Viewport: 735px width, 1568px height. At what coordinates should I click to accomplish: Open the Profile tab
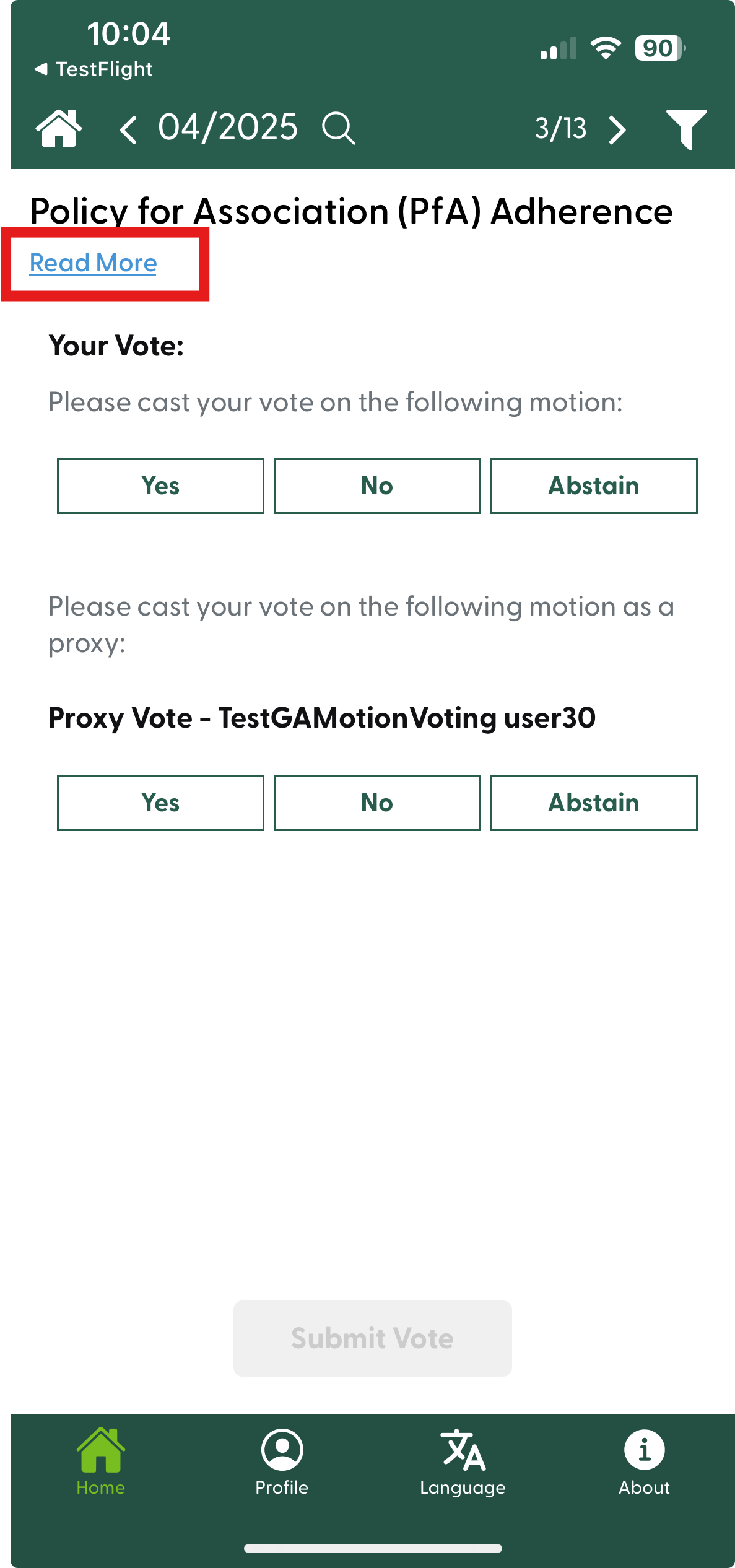coord(282,1461)
